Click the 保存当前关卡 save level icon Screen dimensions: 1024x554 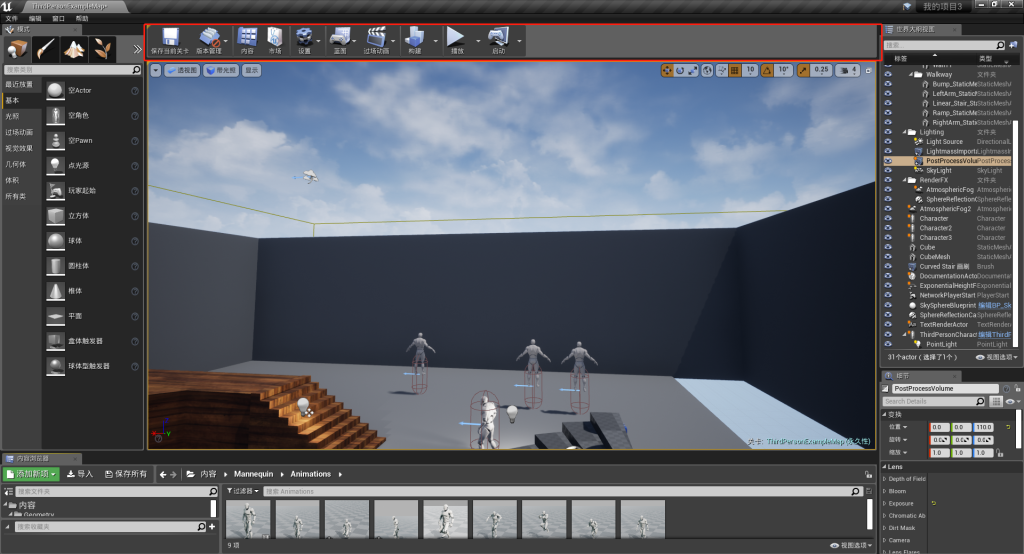pyautogui.click(x=169, y=38)
